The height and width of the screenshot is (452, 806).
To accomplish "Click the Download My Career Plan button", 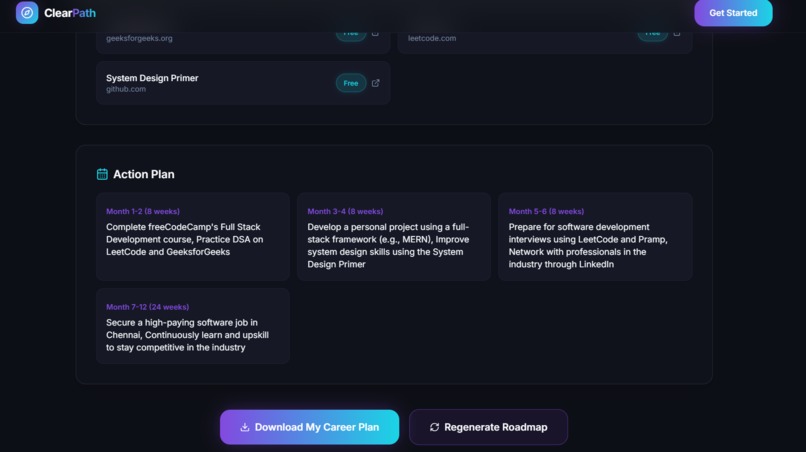I will [309, 427].
